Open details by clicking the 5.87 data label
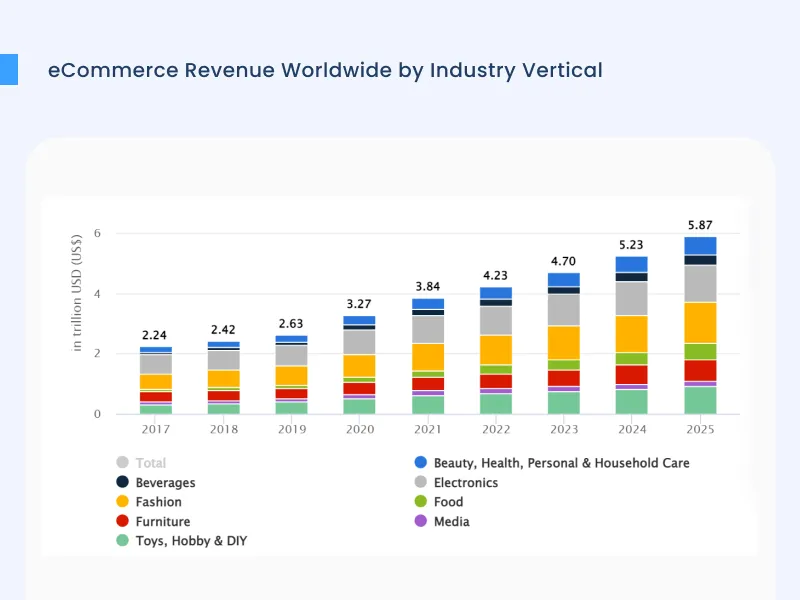 pos(700,225)
